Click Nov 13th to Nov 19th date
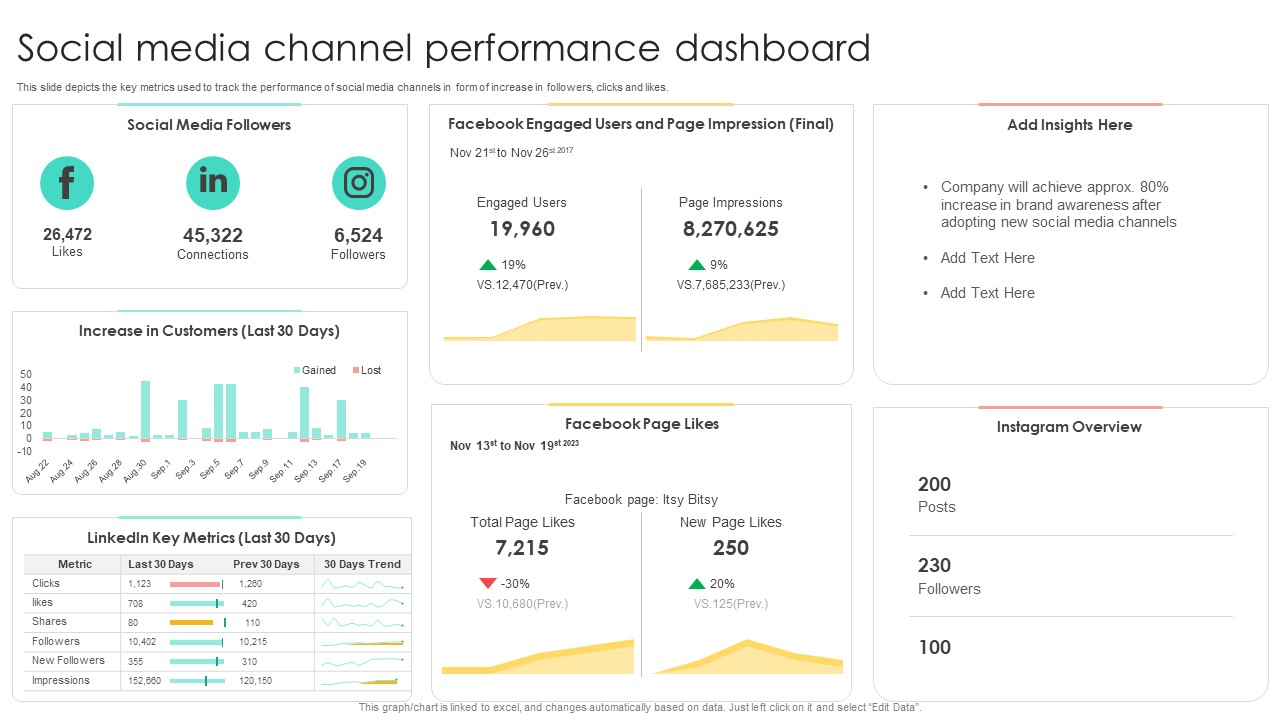Screen dimensions: 1280x720 tap(515, 445)
